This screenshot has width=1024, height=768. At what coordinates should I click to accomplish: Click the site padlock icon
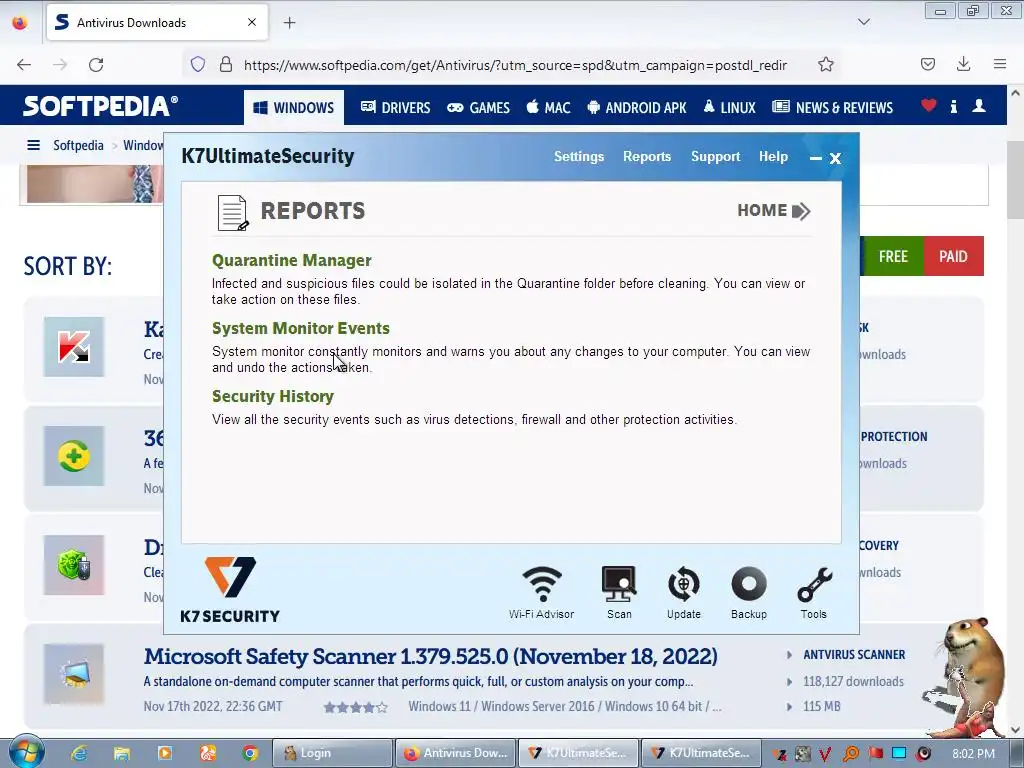click(x=226, y=64)
